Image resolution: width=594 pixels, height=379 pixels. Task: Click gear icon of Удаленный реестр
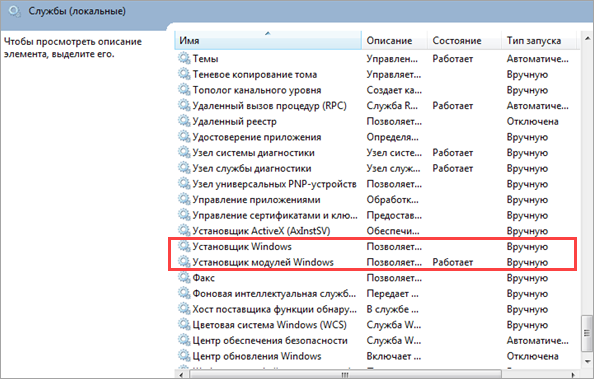coord(184,121)
